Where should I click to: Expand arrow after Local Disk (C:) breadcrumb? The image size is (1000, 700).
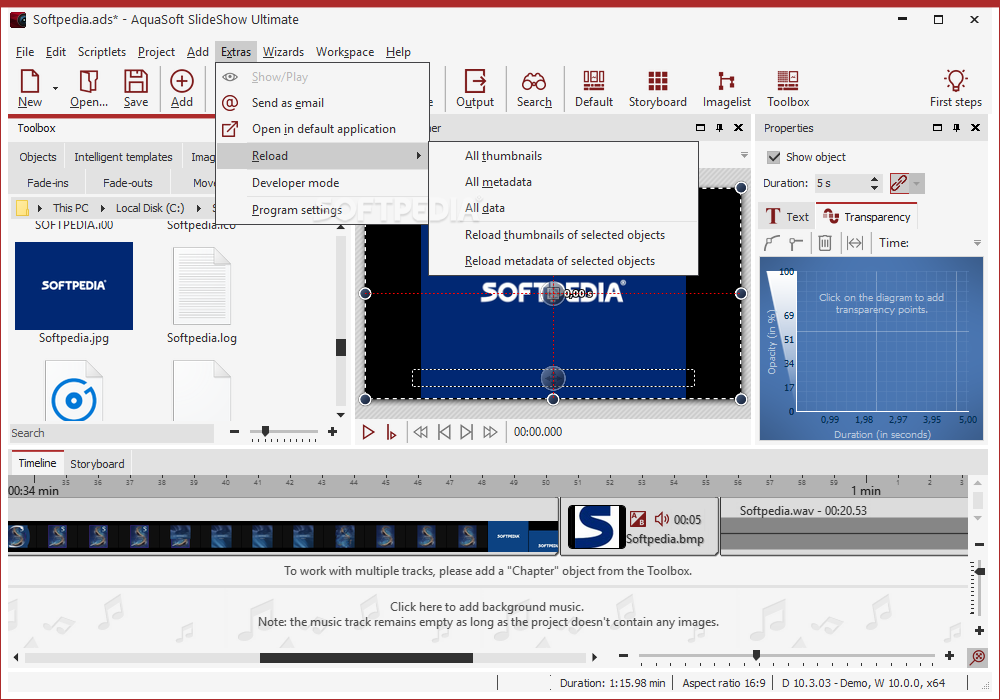point(199,208)
